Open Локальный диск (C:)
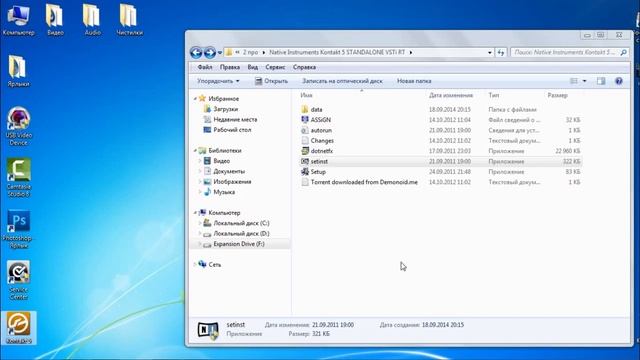The width and height of the screenshot is (640, 360). [241, 223]
